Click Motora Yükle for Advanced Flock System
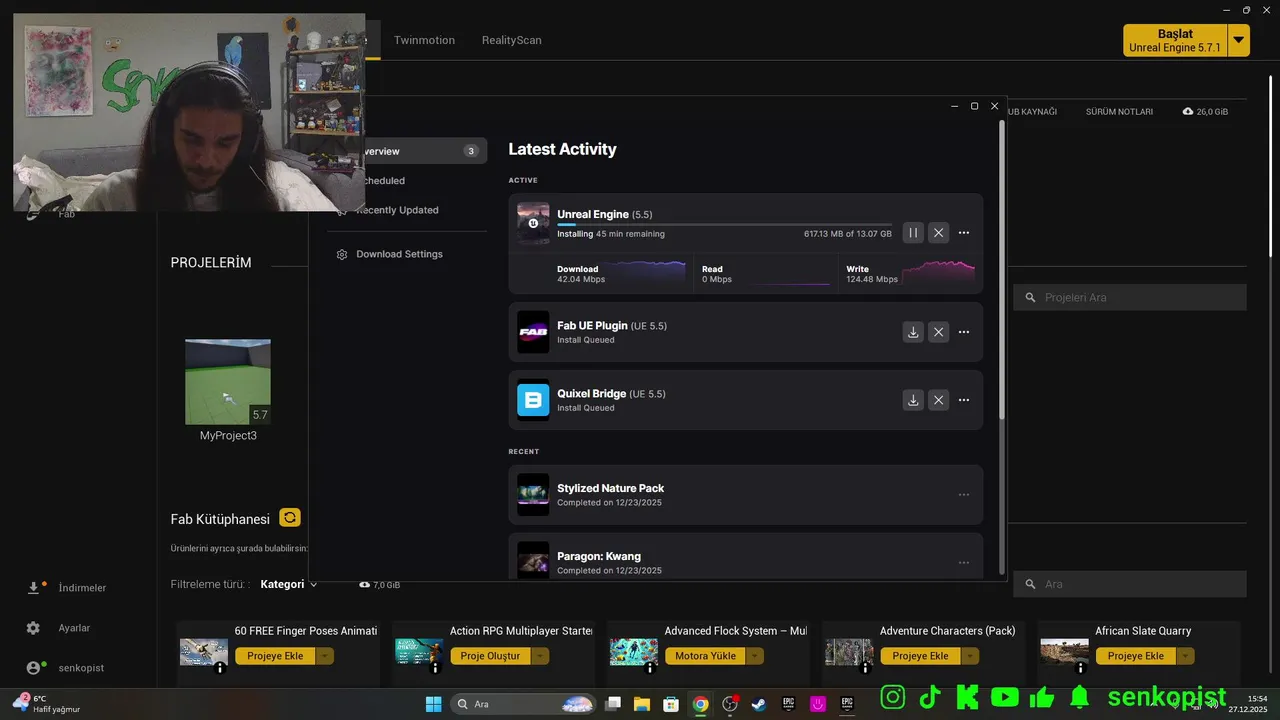 705,656
